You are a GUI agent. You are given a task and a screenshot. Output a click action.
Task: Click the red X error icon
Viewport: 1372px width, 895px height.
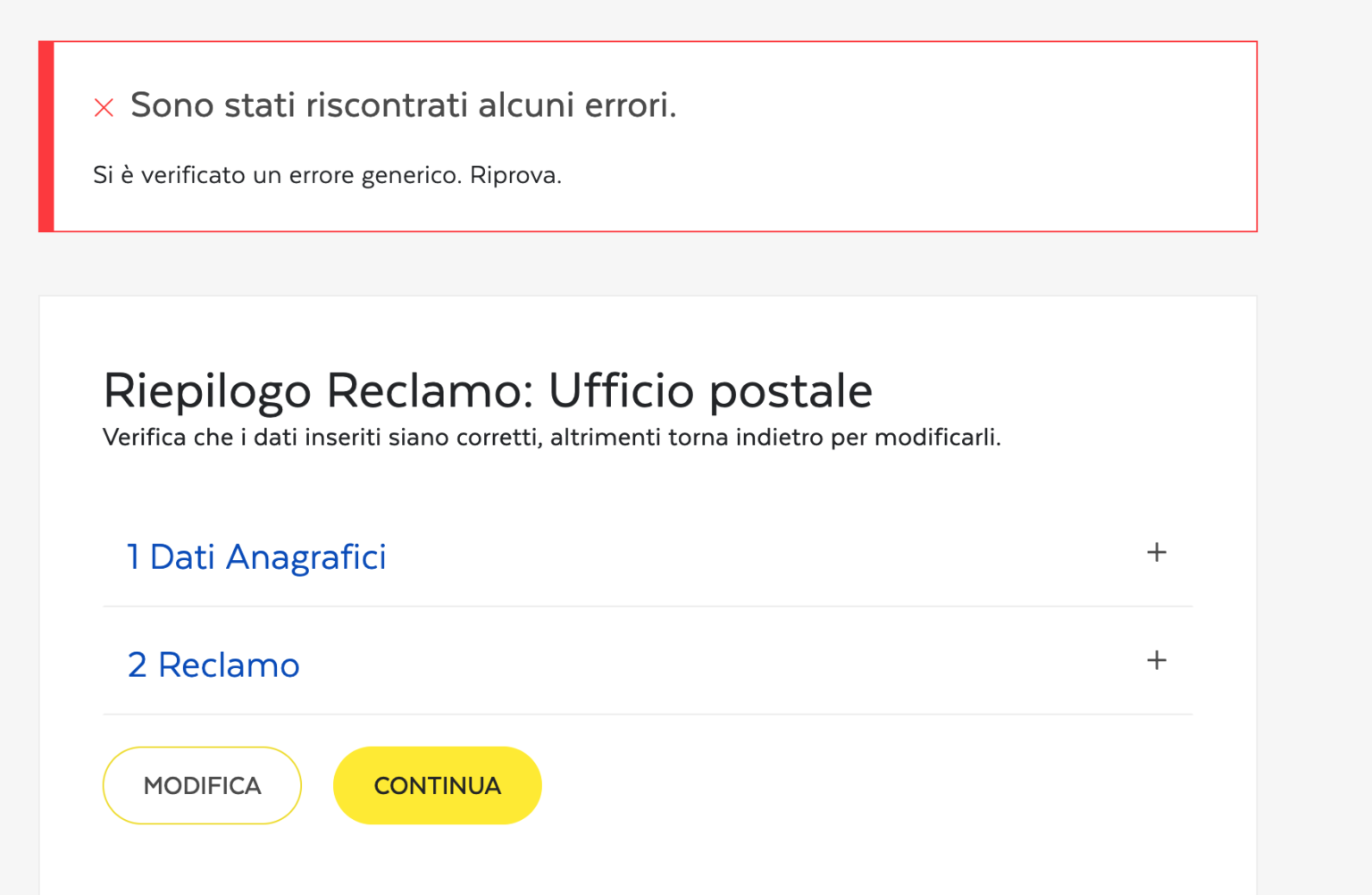pos(104,108)
